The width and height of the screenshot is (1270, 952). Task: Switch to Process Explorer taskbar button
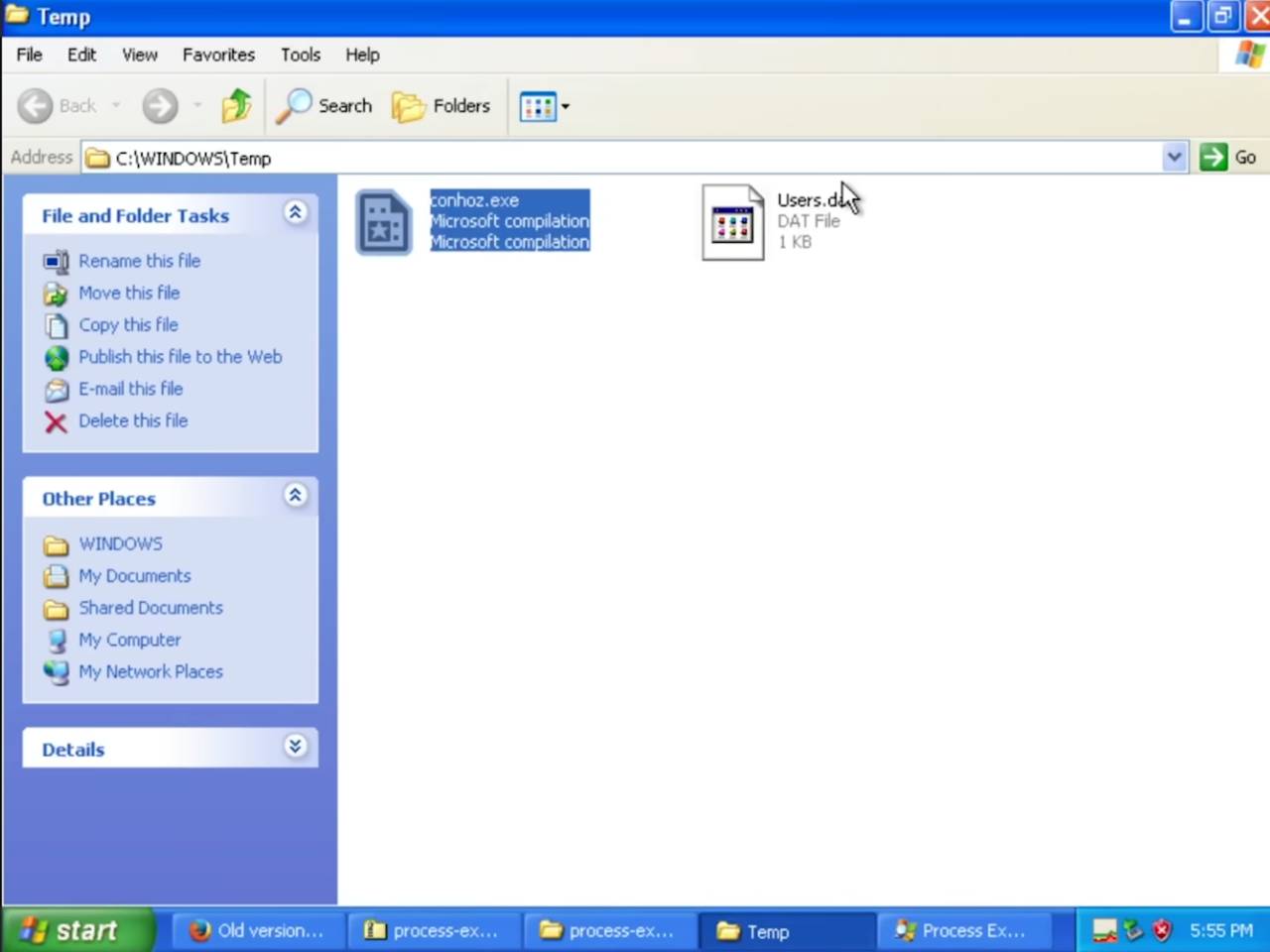tap(962, 930)
